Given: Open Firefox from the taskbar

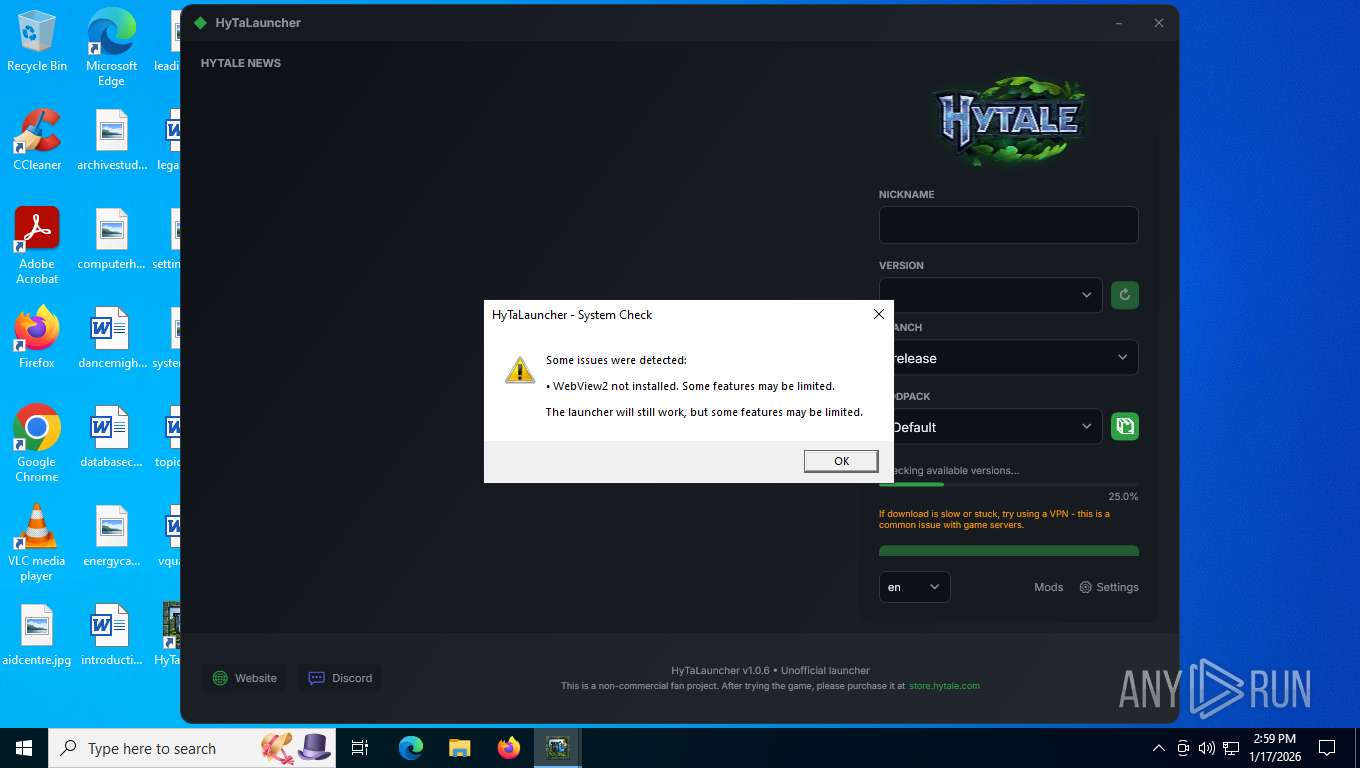Looking at the screenshot, I should (509, 748).
